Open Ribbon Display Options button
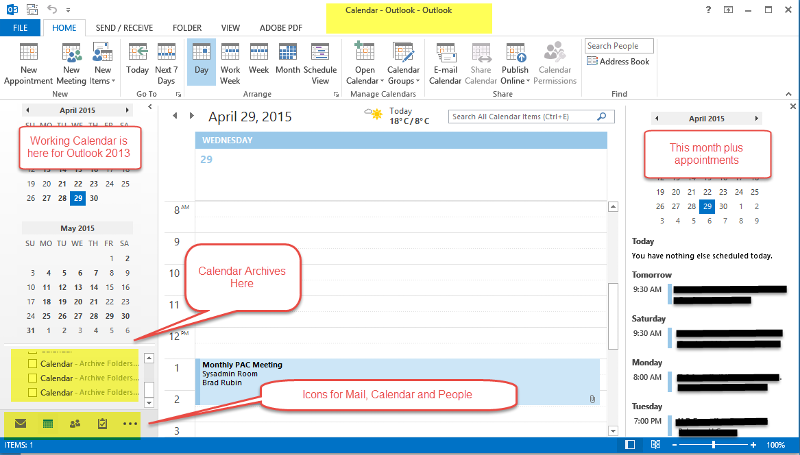 coord(729,10)
